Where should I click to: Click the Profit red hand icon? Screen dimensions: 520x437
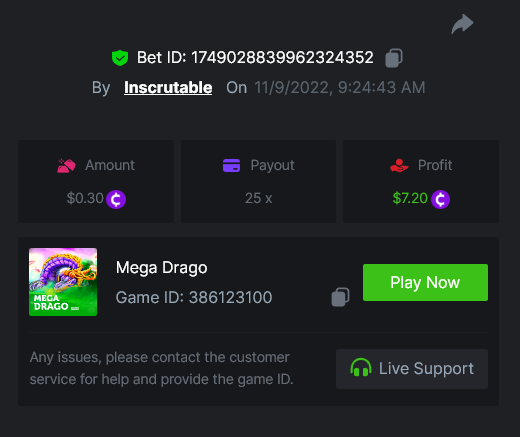[399, 165]
